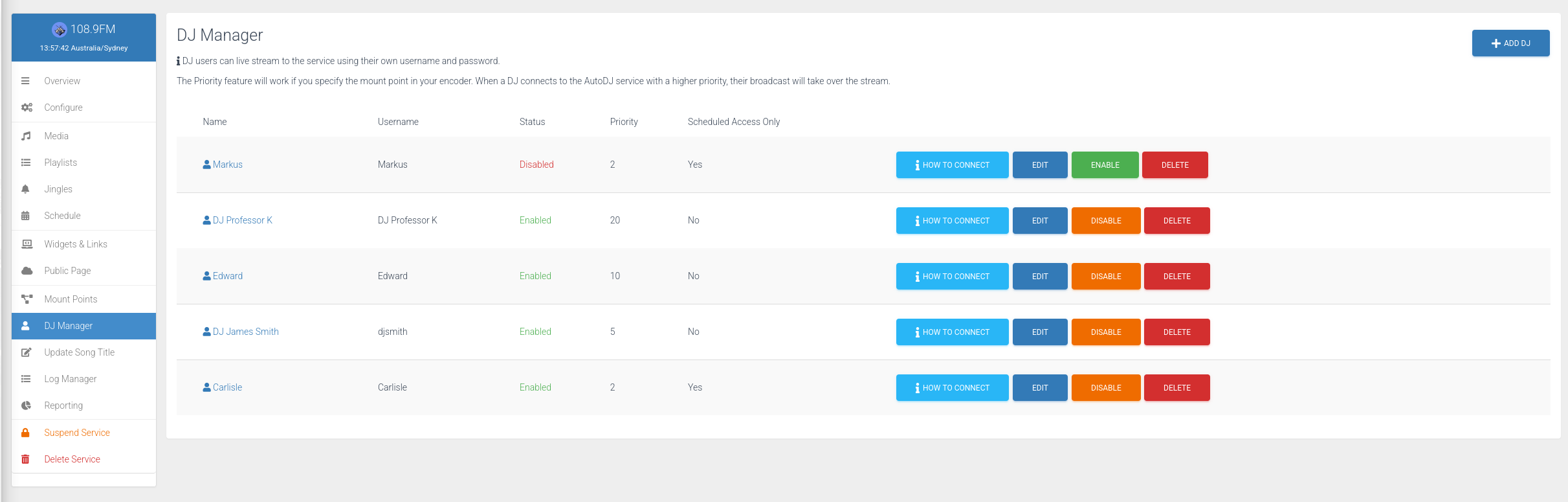
Task: Click the music note icon beside Media
Action: pos(26,136)
